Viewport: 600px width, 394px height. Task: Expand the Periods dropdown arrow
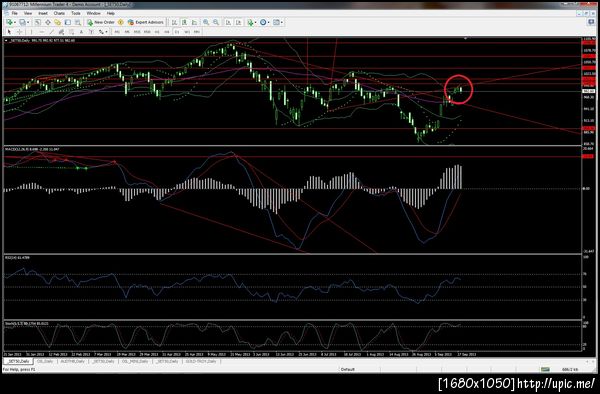[x=269, y=23]
